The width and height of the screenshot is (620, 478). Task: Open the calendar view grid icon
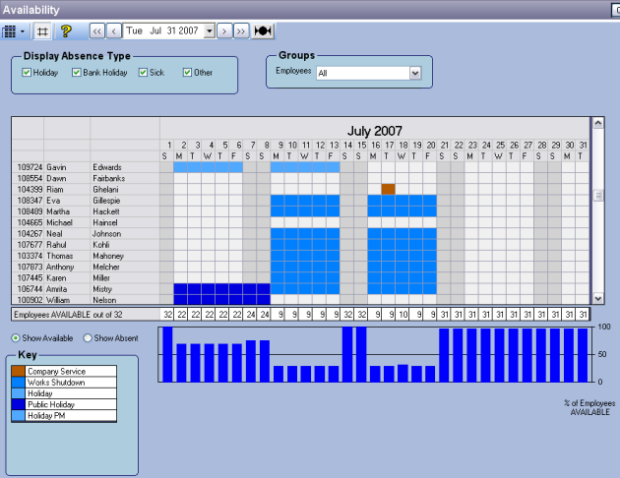[10, 31]
